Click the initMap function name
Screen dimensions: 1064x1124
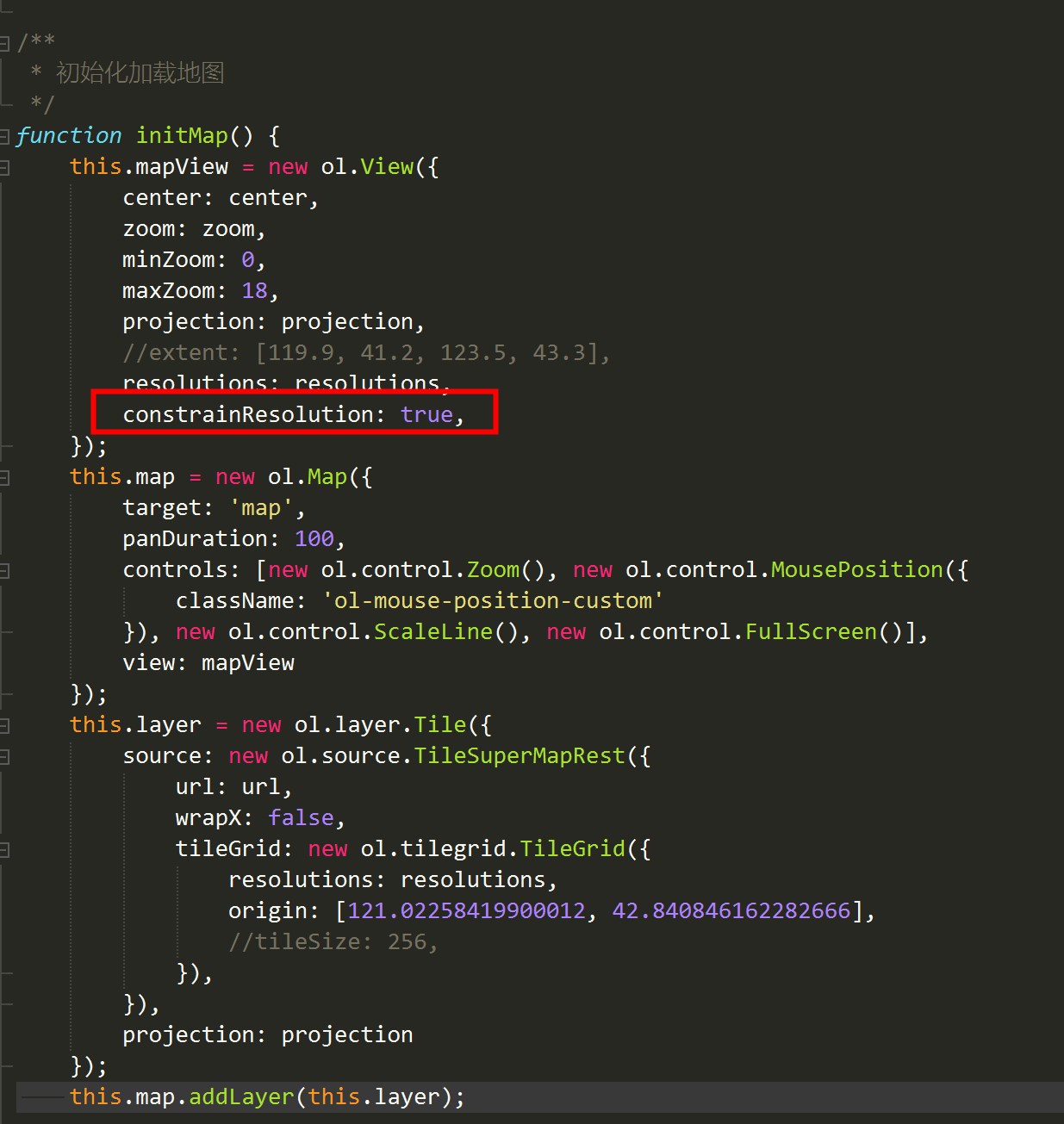(182, 135)
